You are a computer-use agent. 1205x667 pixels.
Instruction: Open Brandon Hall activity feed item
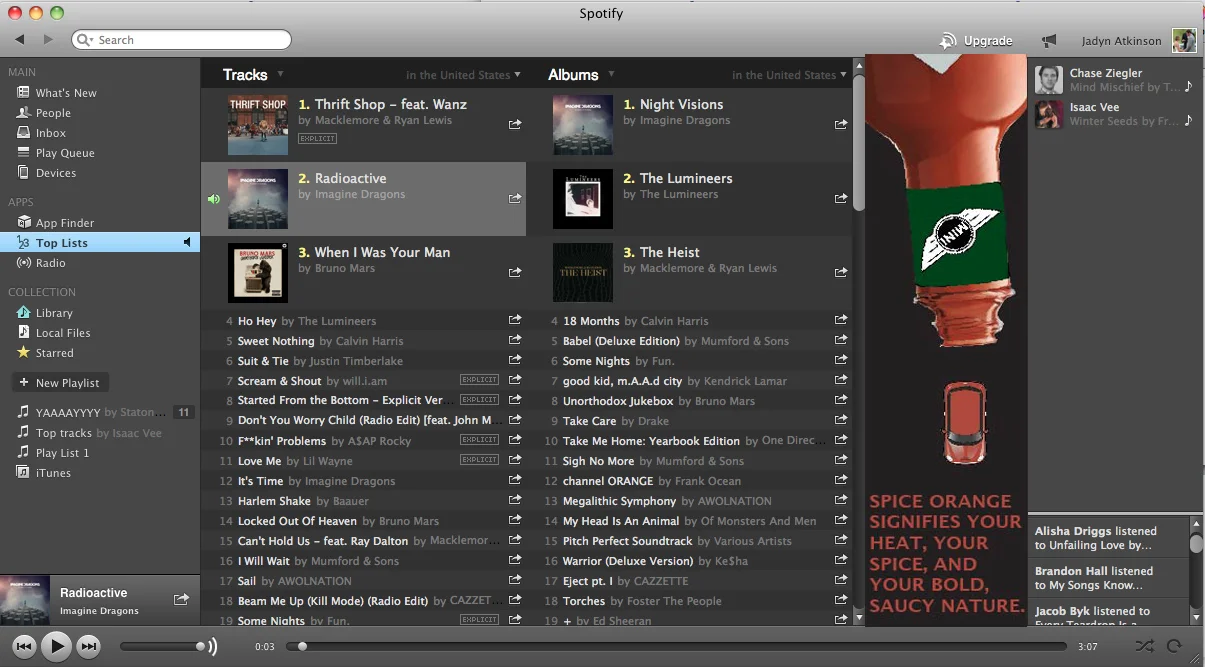pos(1108,578)
